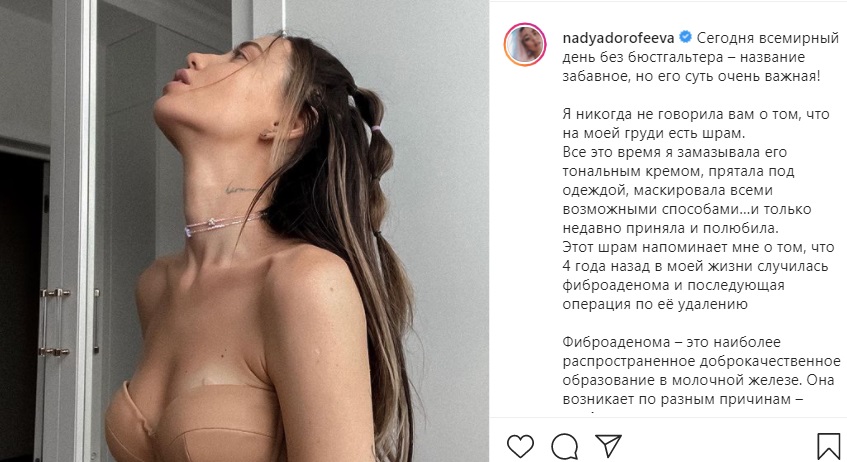Save the post with the bookmark icon

pos(828,447)
